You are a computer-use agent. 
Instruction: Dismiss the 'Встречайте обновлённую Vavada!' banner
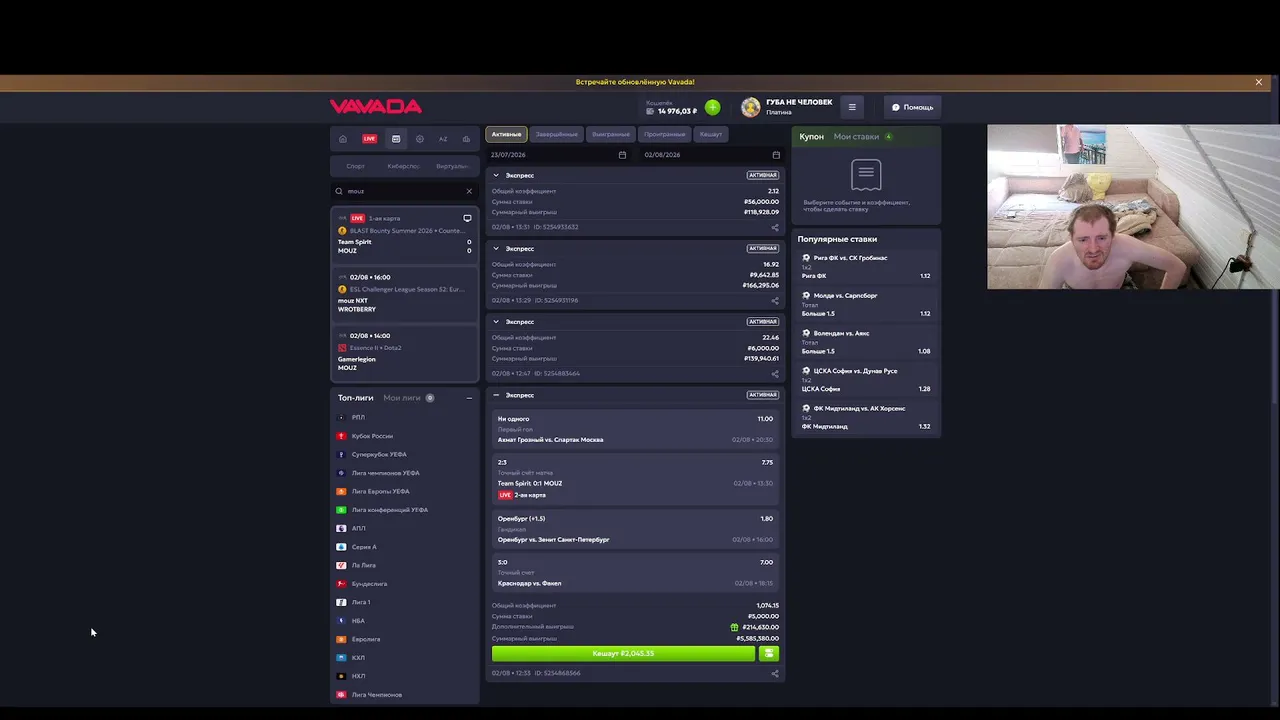tap(1259, 82)
